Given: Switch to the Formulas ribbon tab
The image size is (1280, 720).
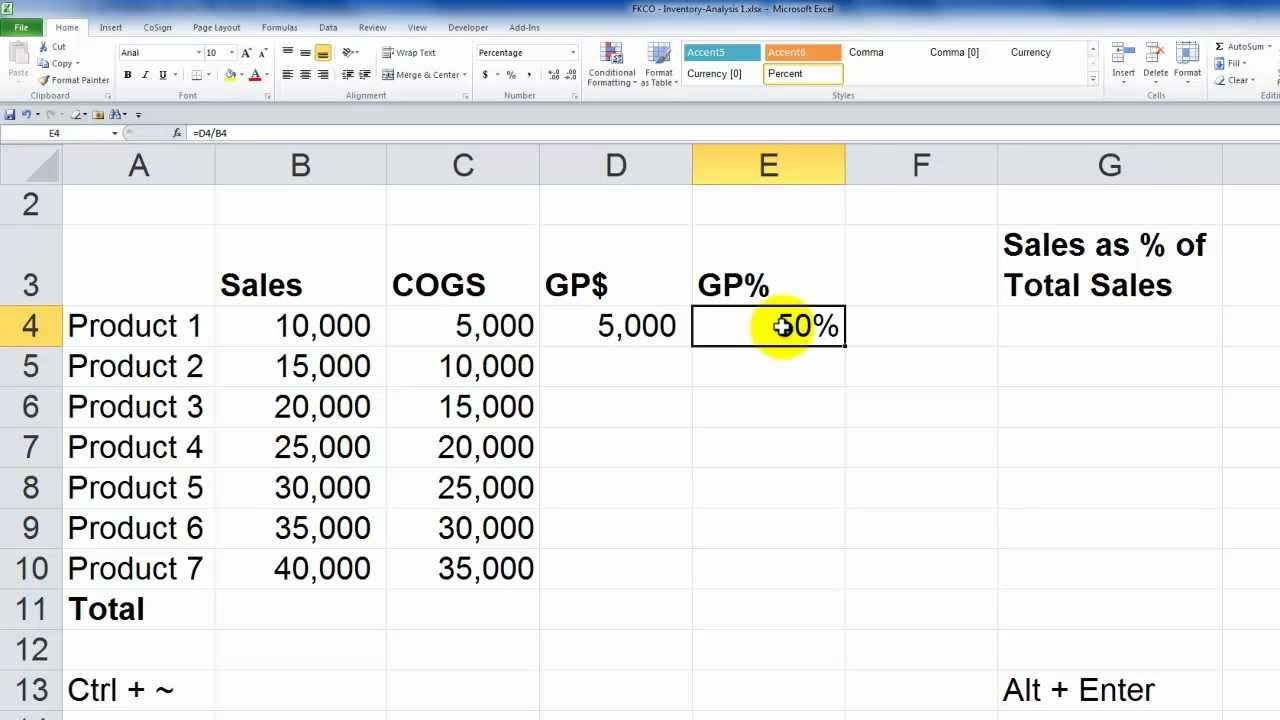Looking at the screenshot, I should coord(279,27).
